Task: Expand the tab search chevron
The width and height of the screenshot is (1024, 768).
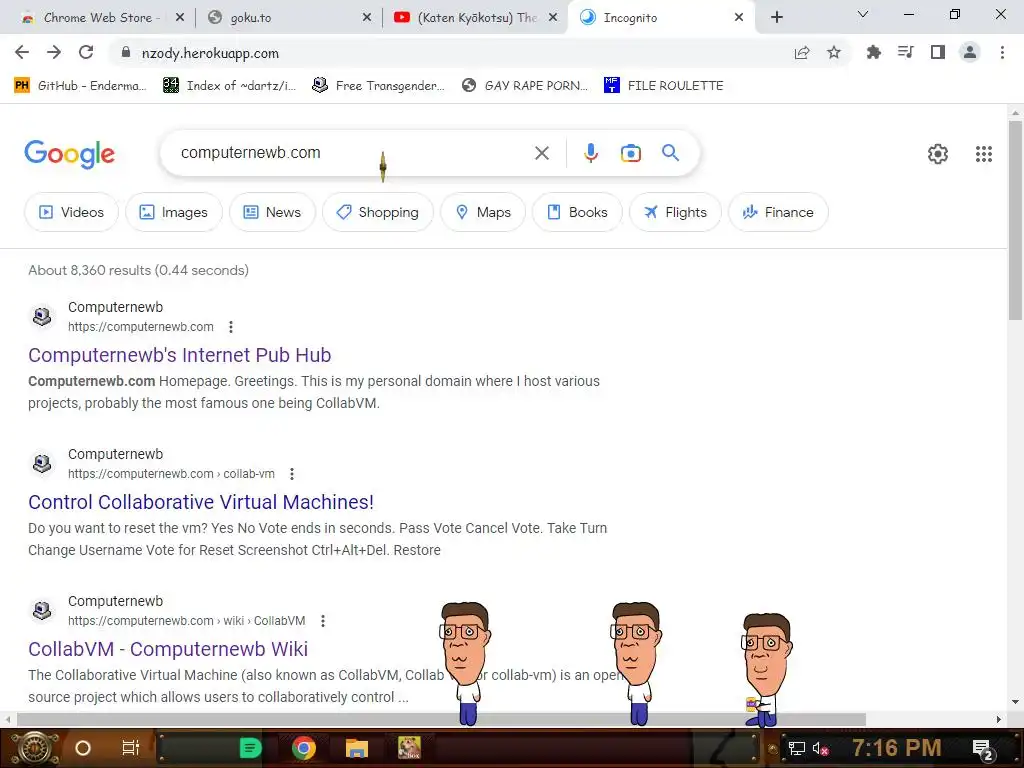Action: click(x=863, y=14)
